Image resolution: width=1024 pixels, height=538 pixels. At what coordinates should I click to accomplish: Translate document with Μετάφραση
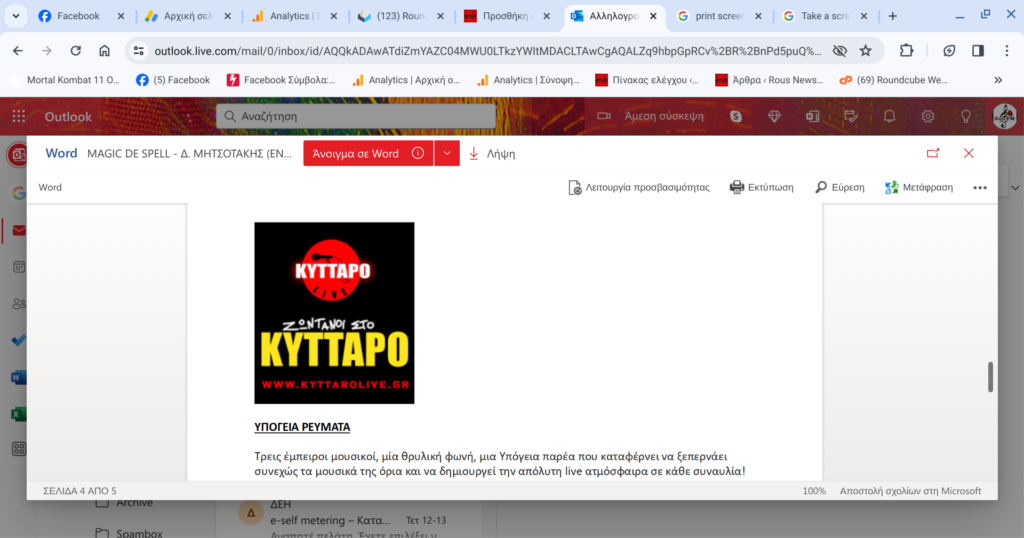coord(919,187)
